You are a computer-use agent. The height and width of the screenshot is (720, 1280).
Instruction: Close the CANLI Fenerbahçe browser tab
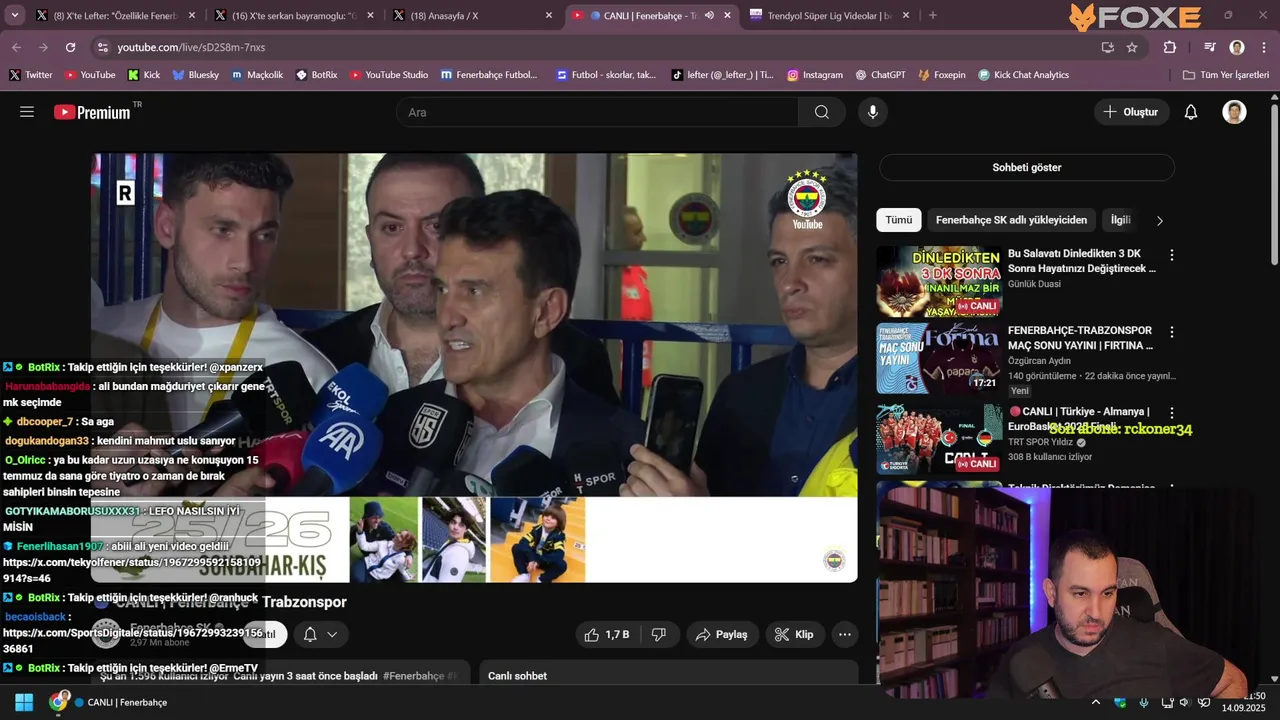click(x=727, y=15)
